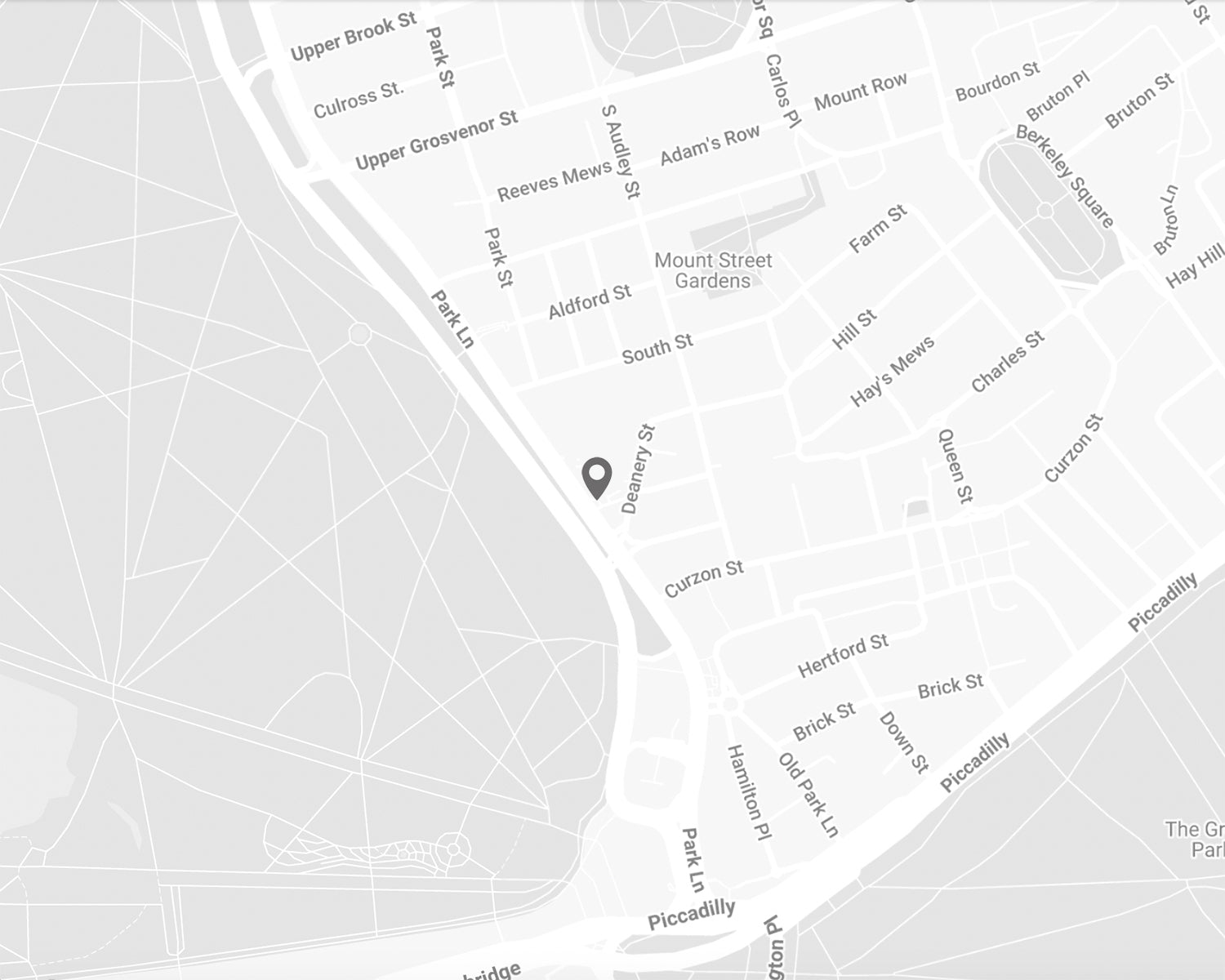Click the Aldford St label
1225x980 pixels.
(590, 301)
